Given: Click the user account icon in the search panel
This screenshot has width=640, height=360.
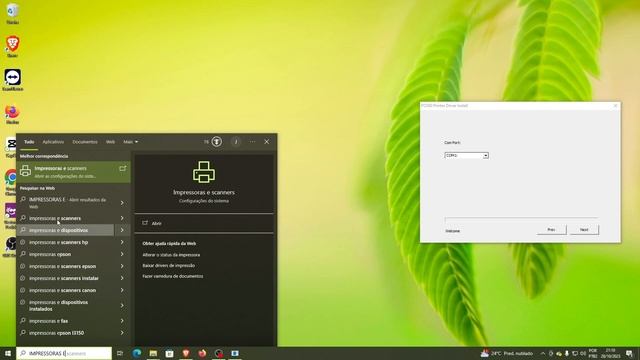Looking at the screenshot, I should [236, 142].
